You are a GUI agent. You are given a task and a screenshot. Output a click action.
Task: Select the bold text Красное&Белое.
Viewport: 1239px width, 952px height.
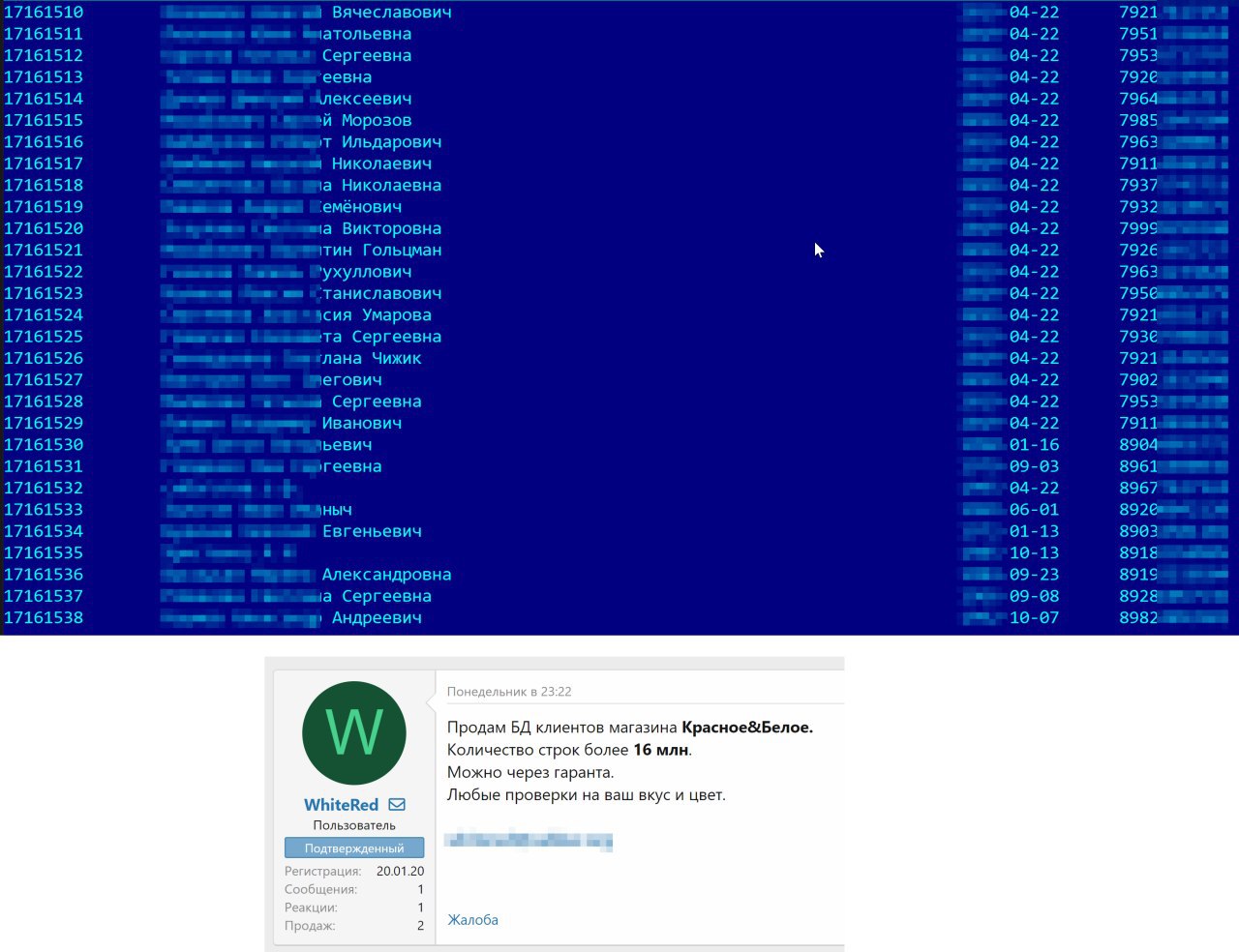(x=747, y=728)
